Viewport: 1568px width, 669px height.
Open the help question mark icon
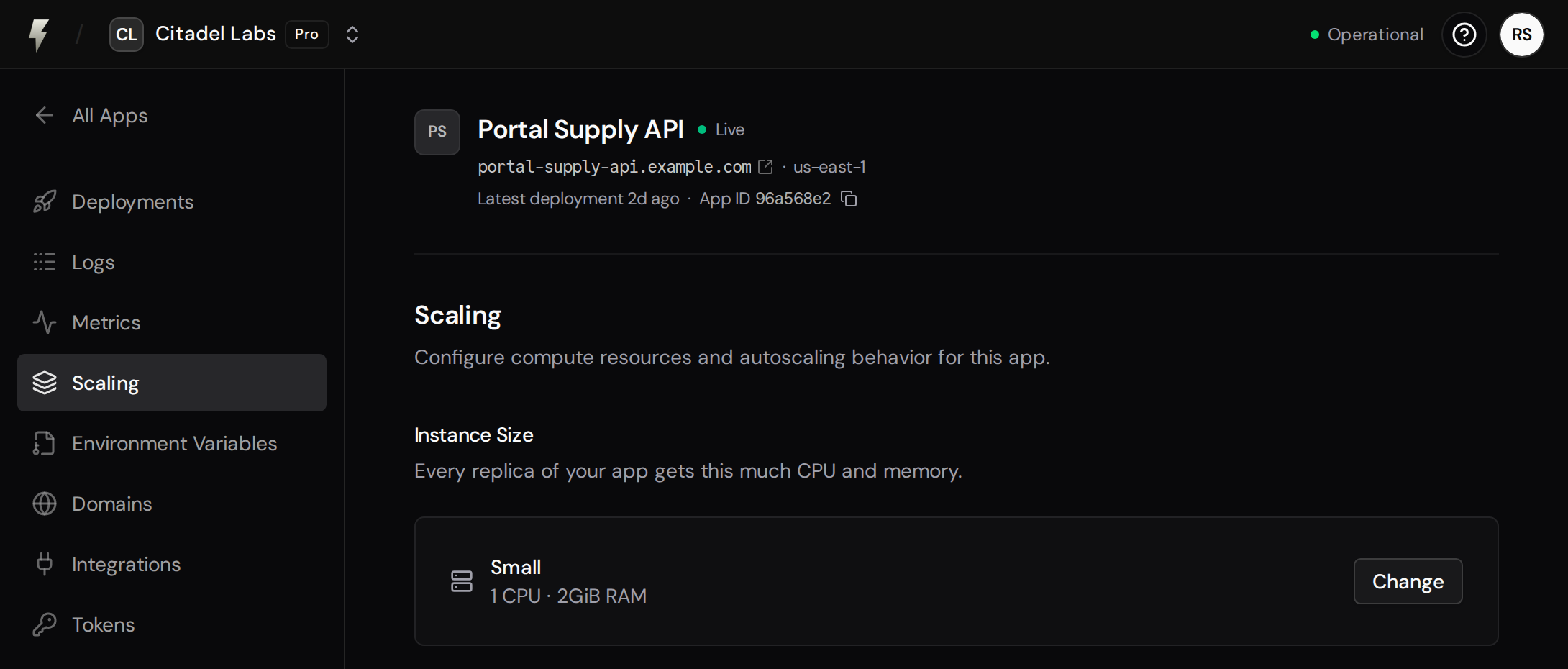click(1464, 35)
